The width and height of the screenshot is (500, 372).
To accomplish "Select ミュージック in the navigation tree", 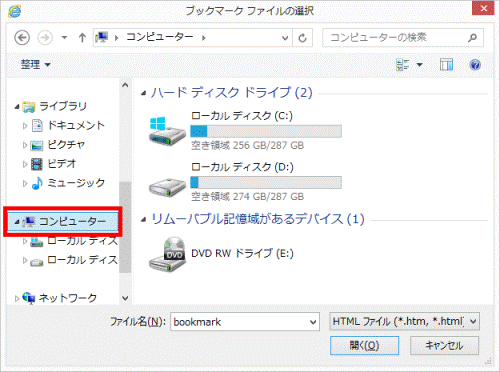I will (76, 183).
